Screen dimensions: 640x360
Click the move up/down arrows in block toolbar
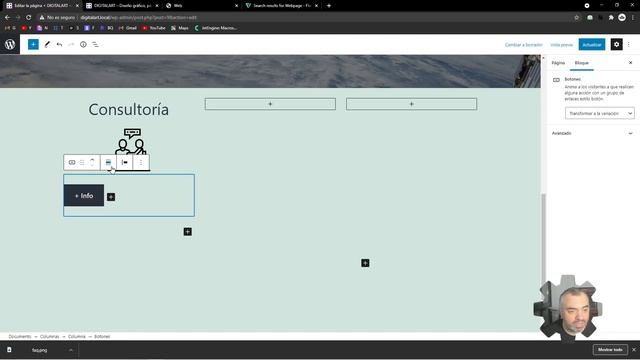(92, 162)
